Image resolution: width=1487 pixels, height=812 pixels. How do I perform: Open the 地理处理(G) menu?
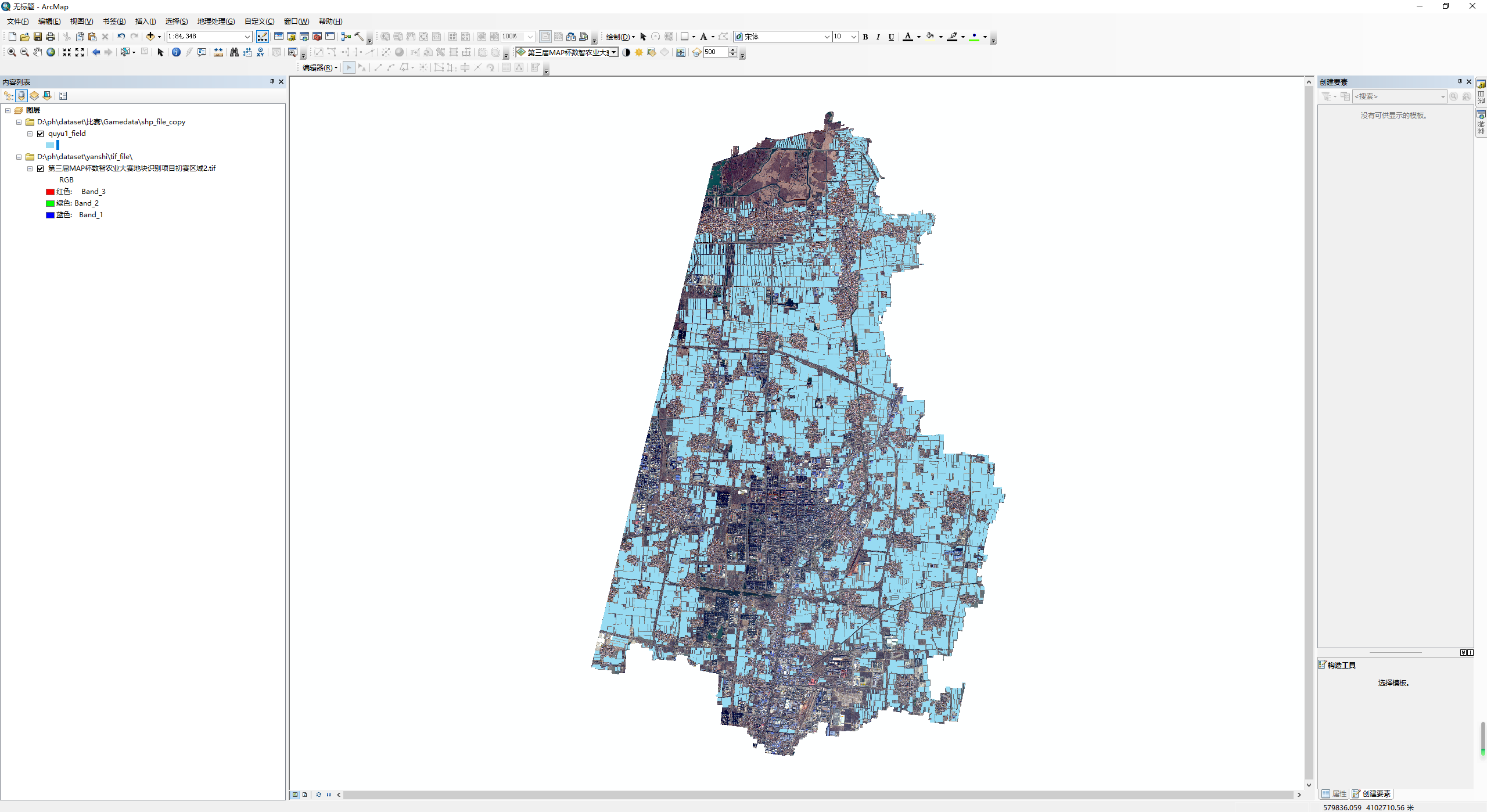tap(215, 21)
